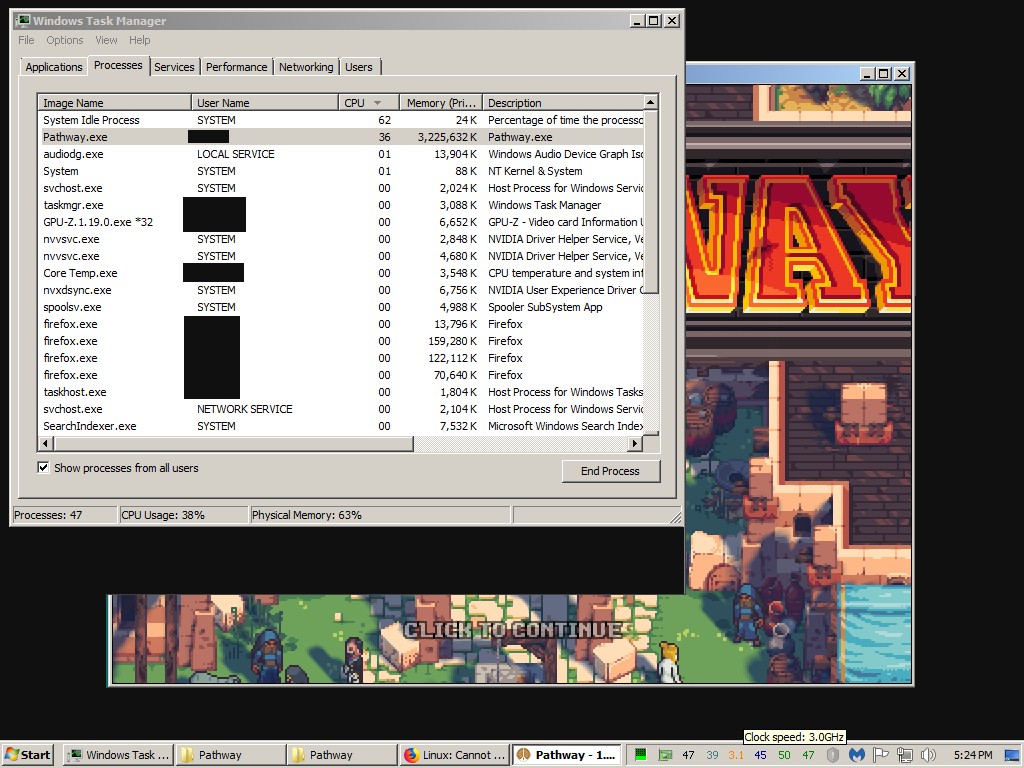The height and width of the screenshot is (768, 1024).
Task: Click the 39 Core Temp tray reading
Action: (x=712, y=755)
